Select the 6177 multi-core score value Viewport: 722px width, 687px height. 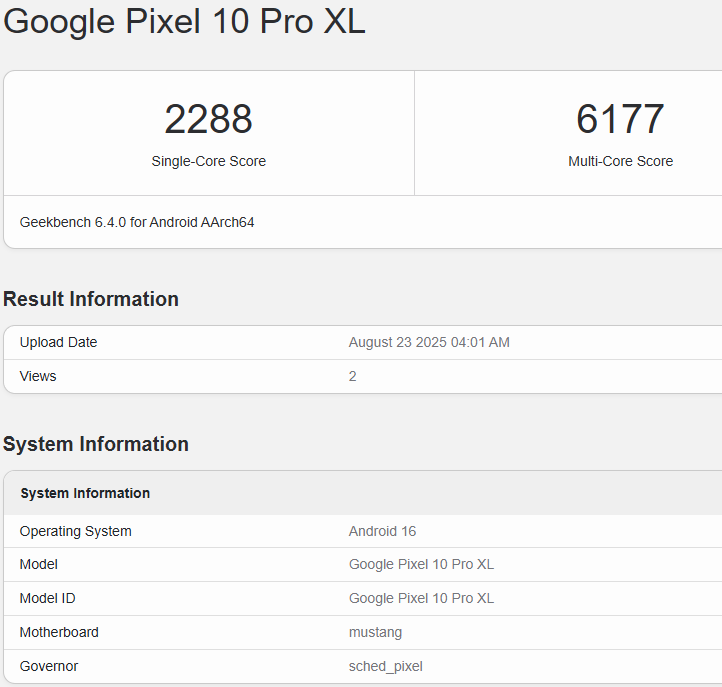(620, 119)
